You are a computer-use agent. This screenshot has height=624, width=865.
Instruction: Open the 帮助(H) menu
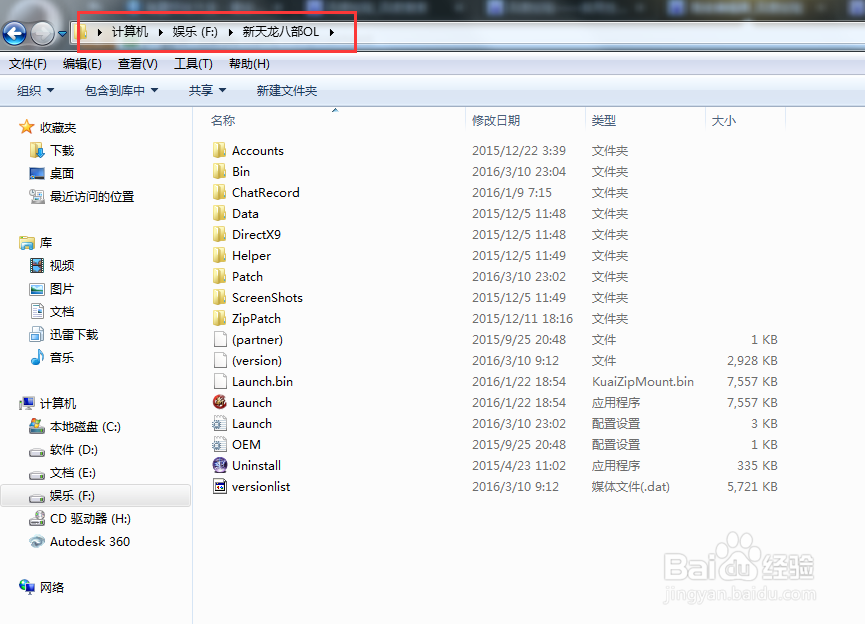pos(249,64)
